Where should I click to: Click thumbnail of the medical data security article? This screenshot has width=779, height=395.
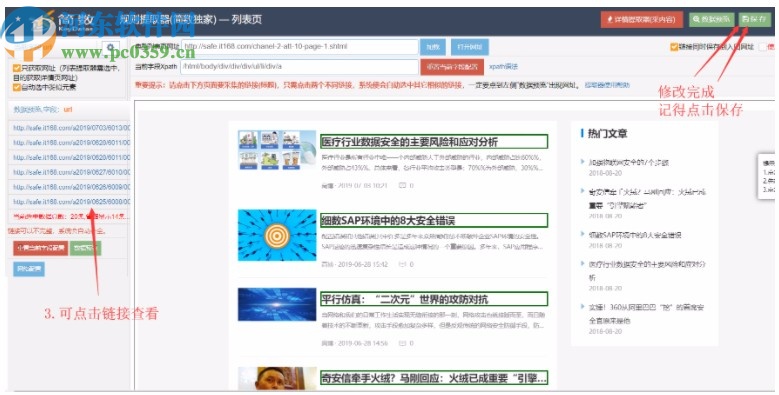(277, 151)
